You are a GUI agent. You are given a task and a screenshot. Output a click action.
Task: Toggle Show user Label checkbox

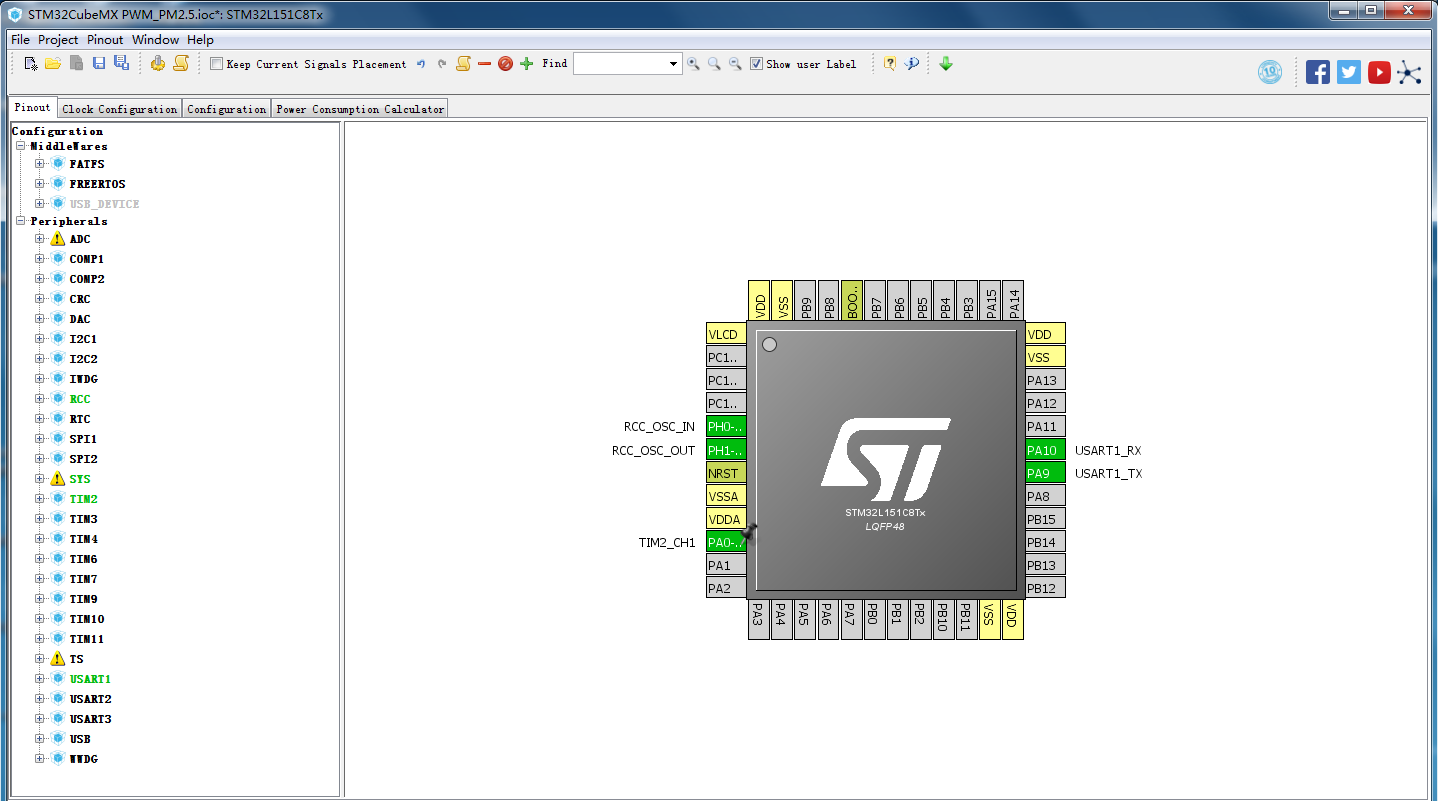tap(757, 64)
